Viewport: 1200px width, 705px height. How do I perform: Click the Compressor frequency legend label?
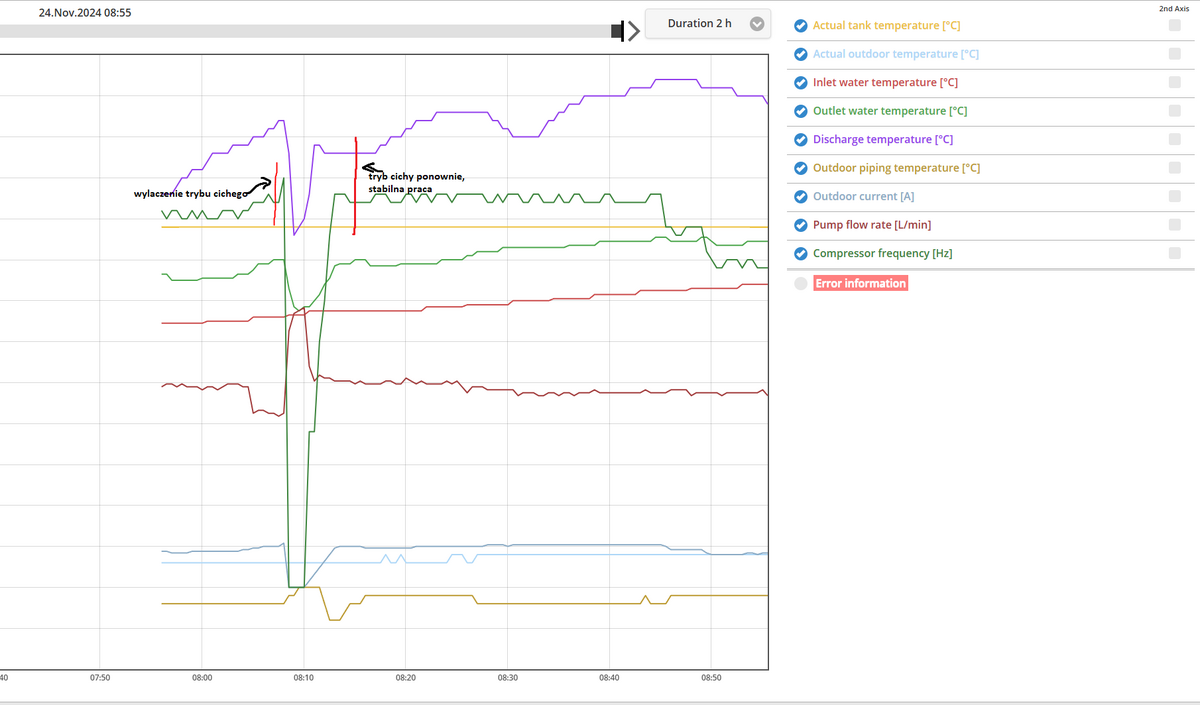[x=882, y=254]
